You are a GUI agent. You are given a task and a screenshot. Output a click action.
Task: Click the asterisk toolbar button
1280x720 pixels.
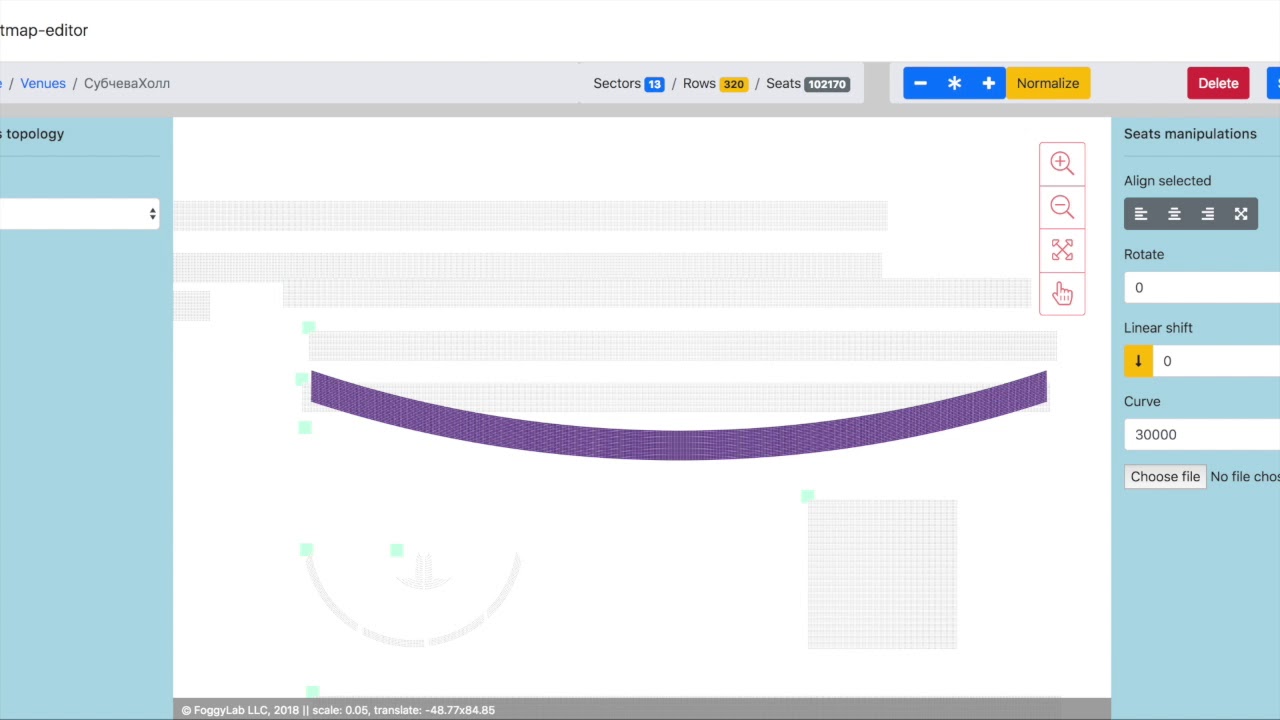[954, 83]
